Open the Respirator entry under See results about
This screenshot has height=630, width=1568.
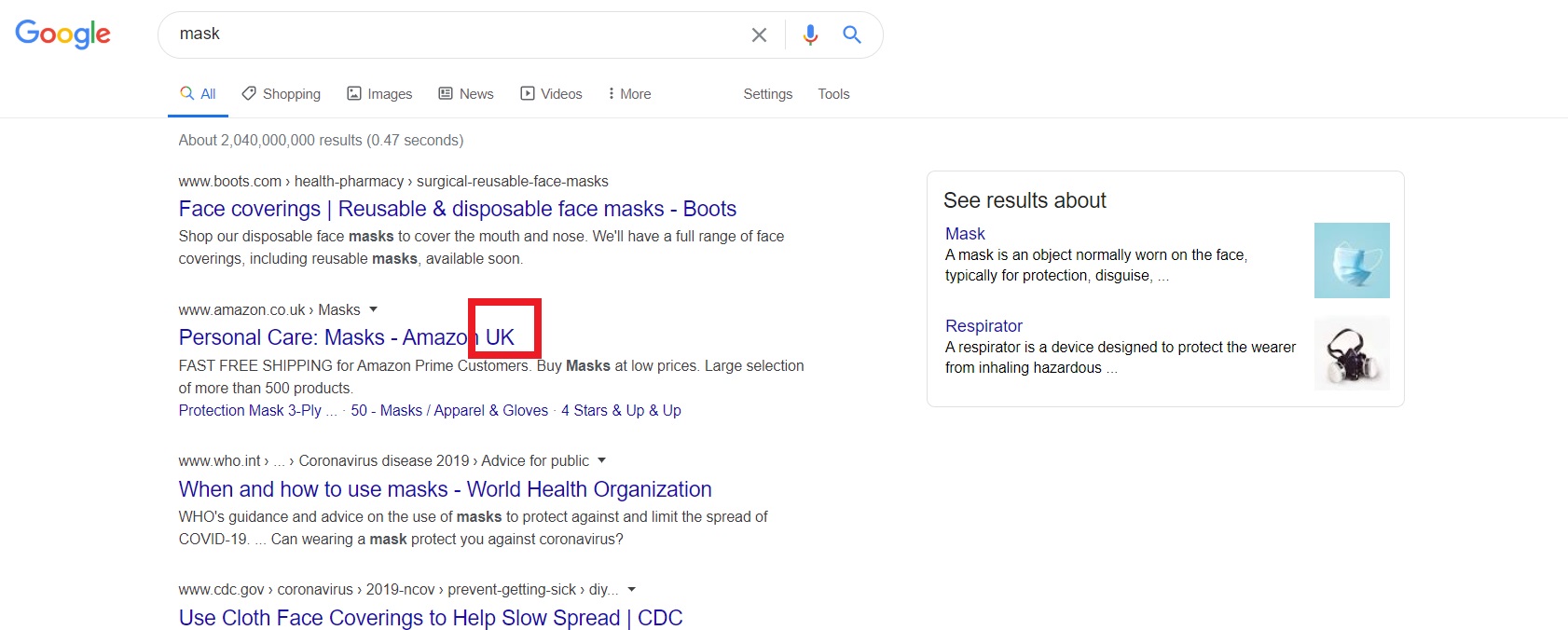click(x=983, y=326)
